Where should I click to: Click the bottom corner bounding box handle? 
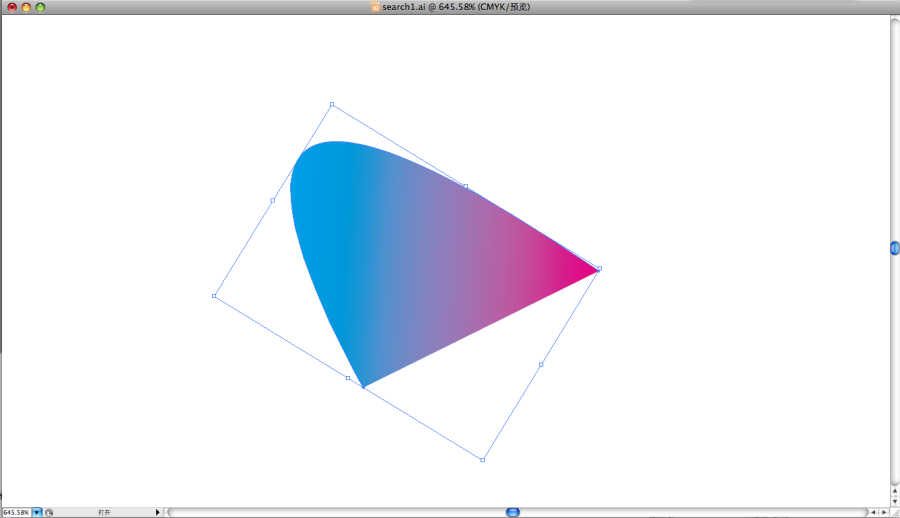pos(483,460)
